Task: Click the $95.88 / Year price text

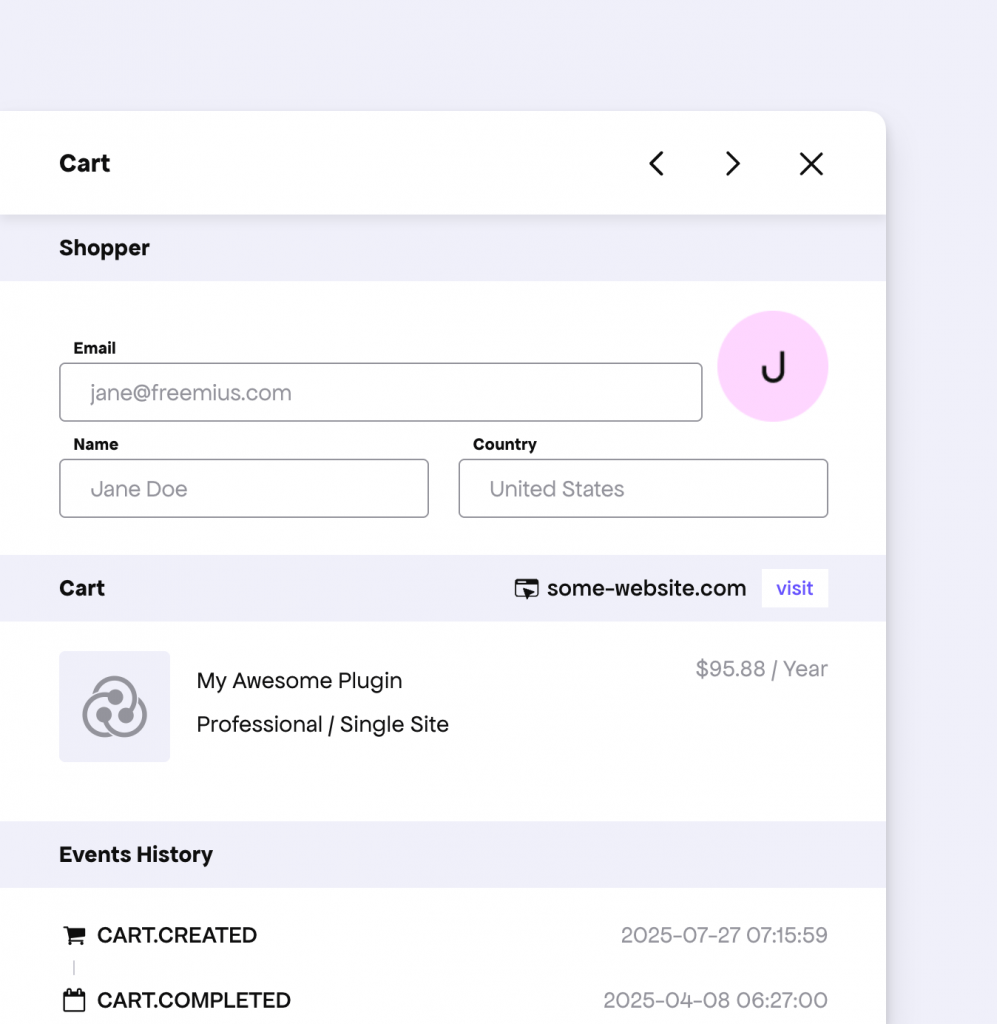Action: (761, 669)
